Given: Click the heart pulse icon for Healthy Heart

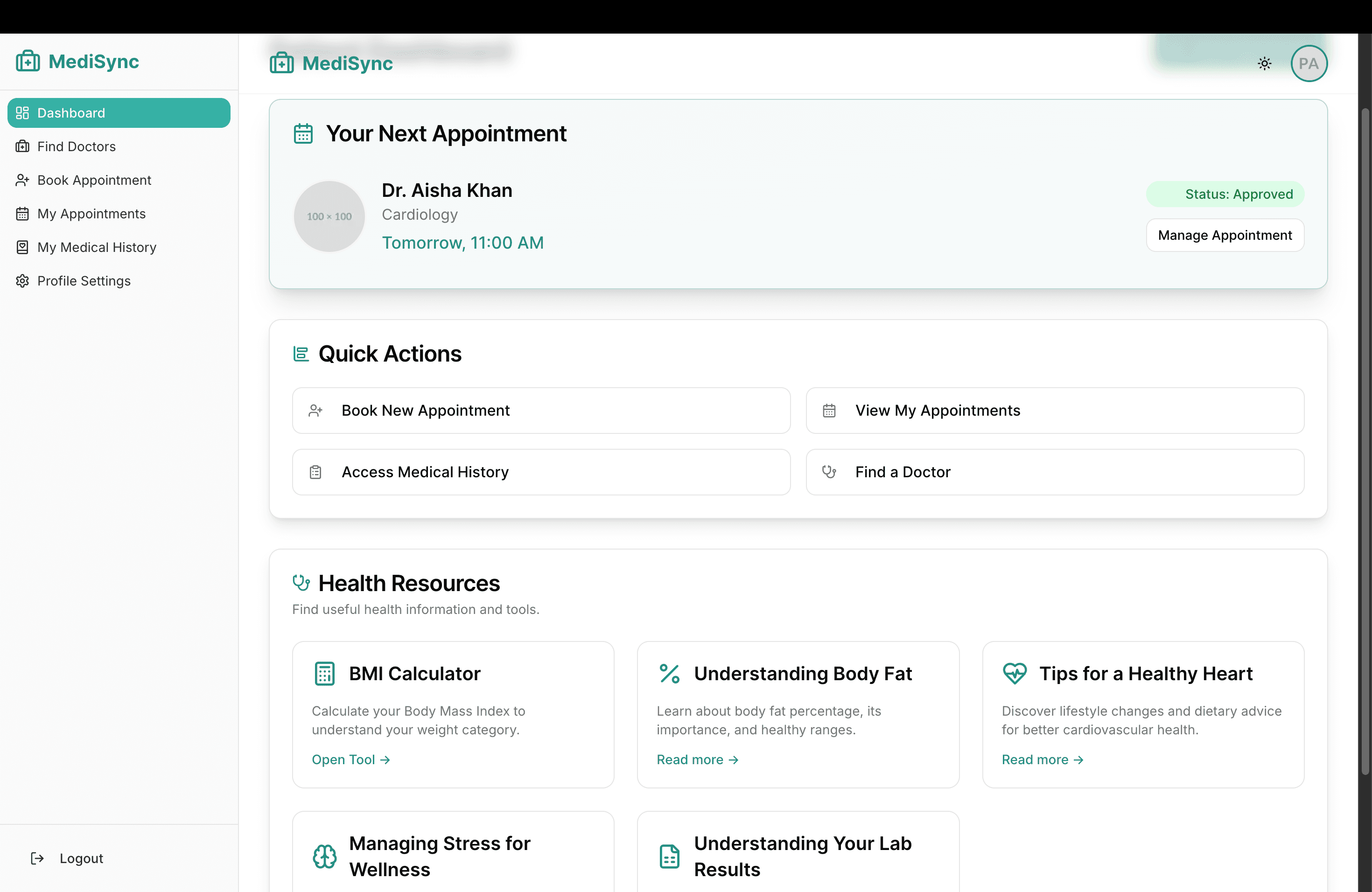Looking at the screenshot, I should pos(1015,674).
